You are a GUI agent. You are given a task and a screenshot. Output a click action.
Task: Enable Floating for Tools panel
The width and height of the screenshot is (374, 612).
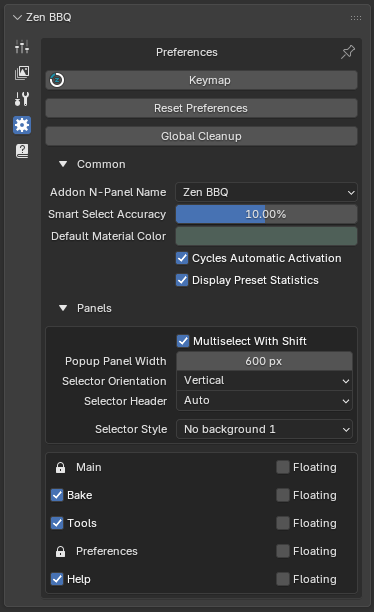pyautogui.click(x=283, y=523)
